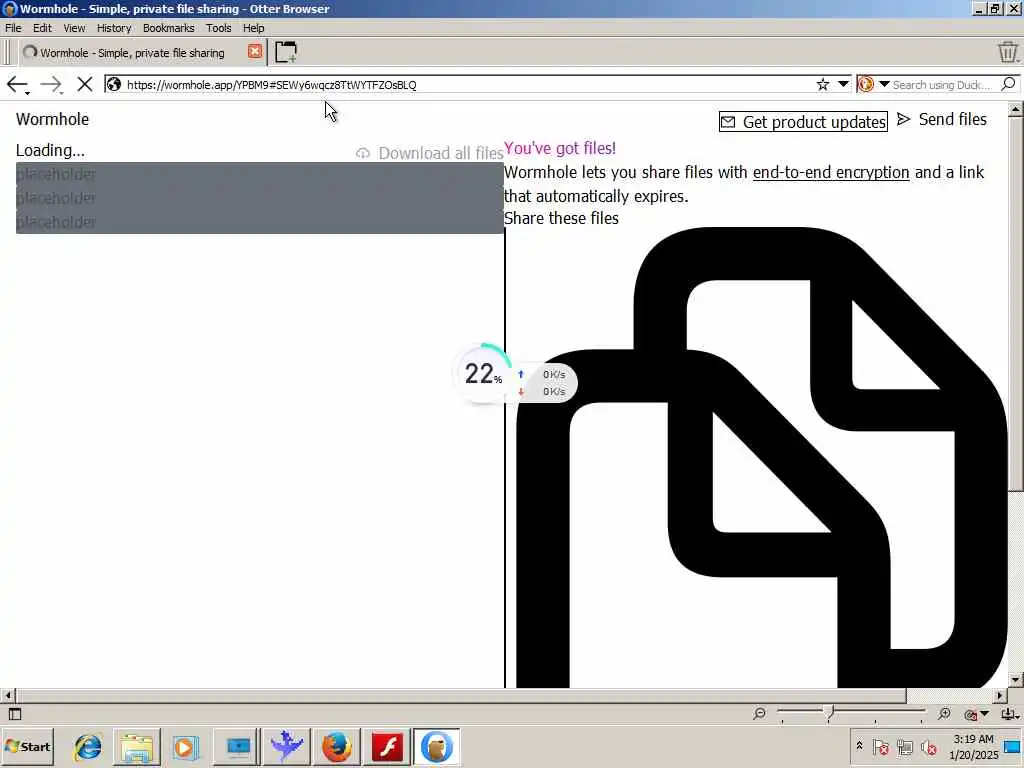
Task: Toggle the sidebar panel icon
Action: [15, 714]
